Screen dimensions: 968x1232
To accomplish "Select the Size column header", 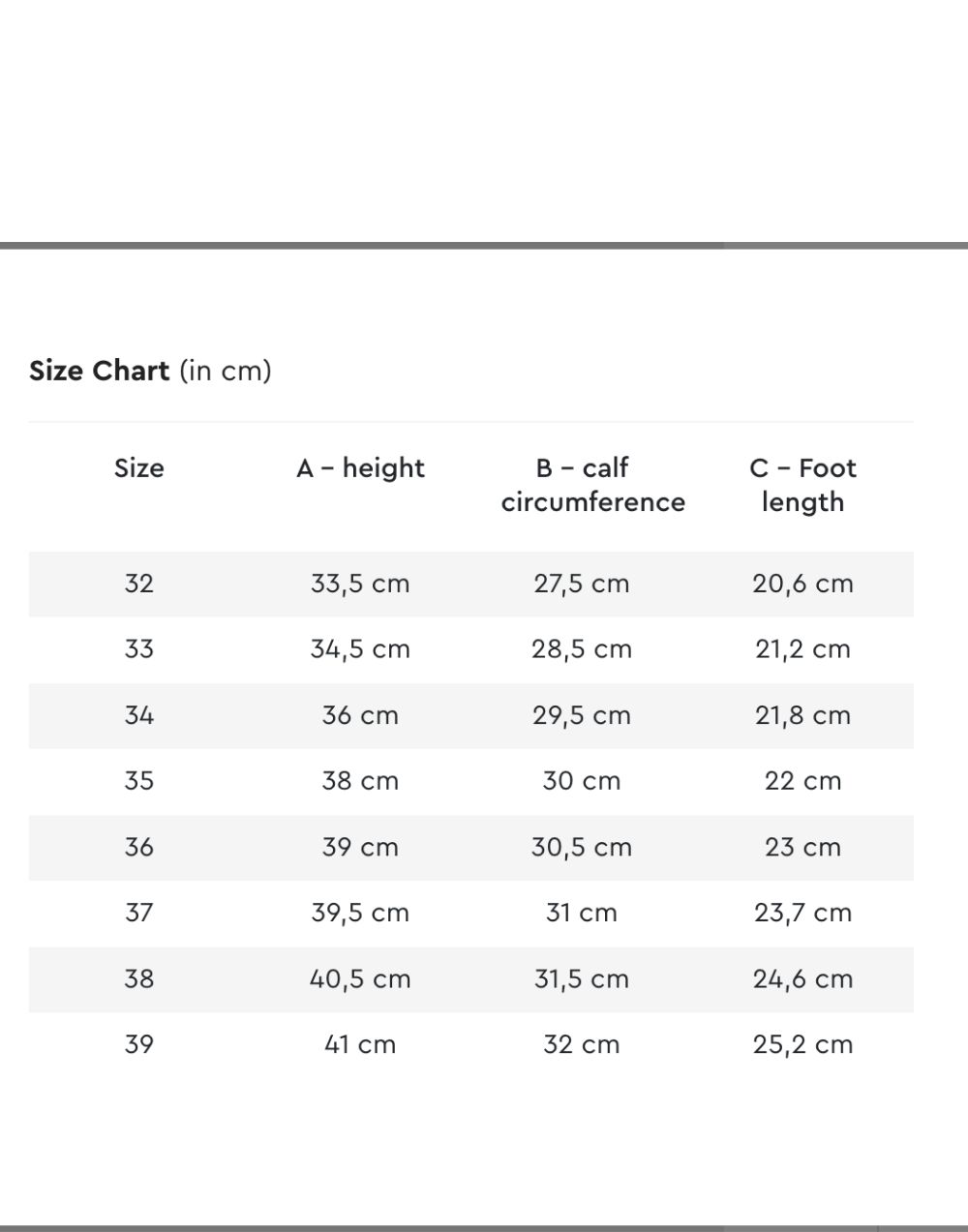I will pos(139,468).
